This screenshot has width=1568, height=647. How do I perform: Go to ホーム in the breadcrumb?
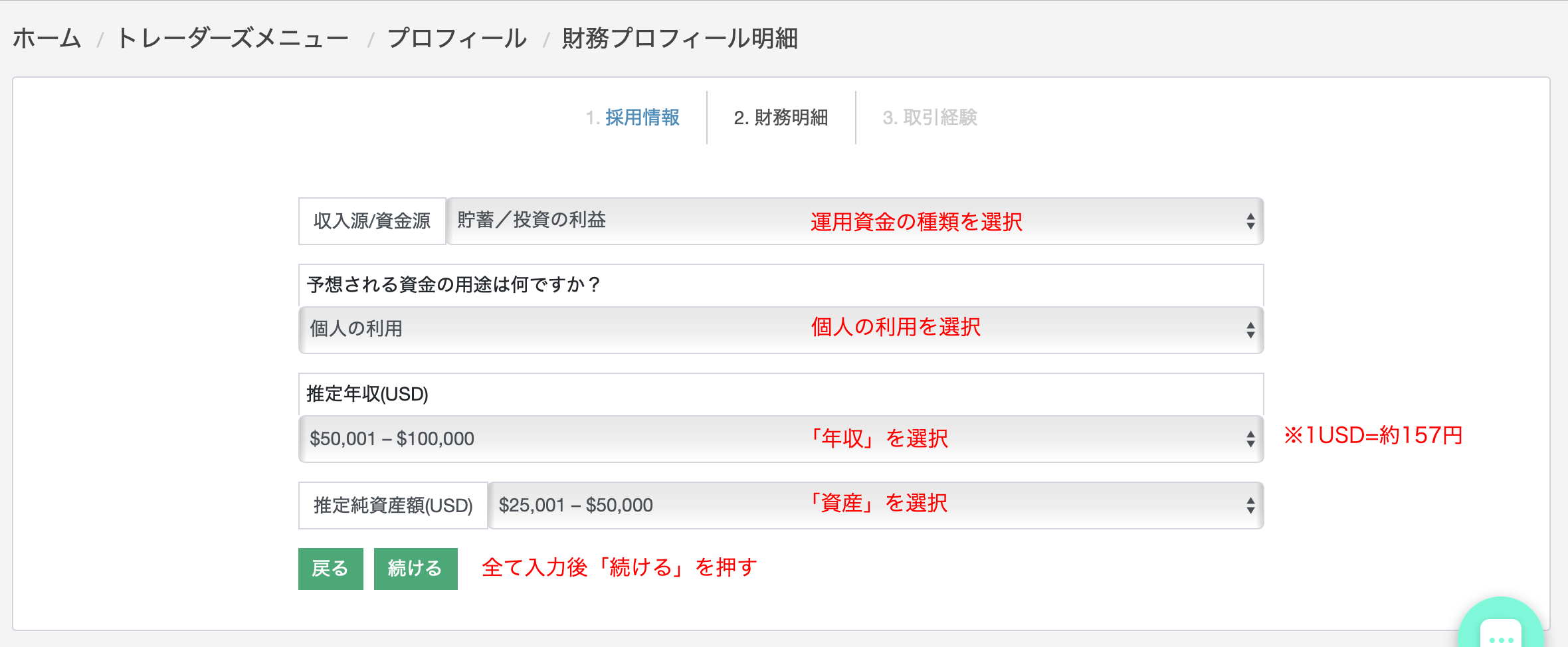click(x=47, y=39)
